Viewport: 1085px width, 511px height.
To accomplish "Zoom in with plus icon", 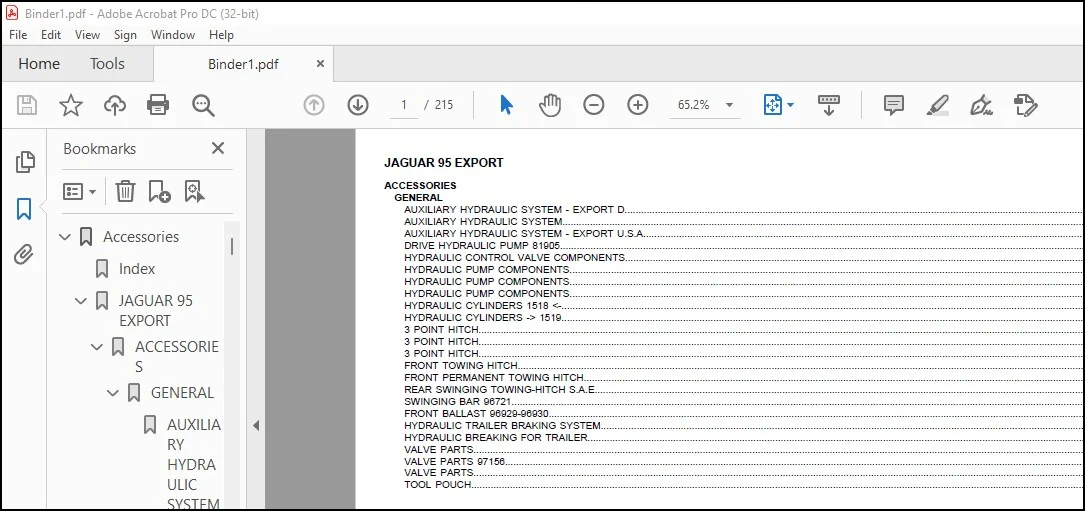I will coord(637,105).
